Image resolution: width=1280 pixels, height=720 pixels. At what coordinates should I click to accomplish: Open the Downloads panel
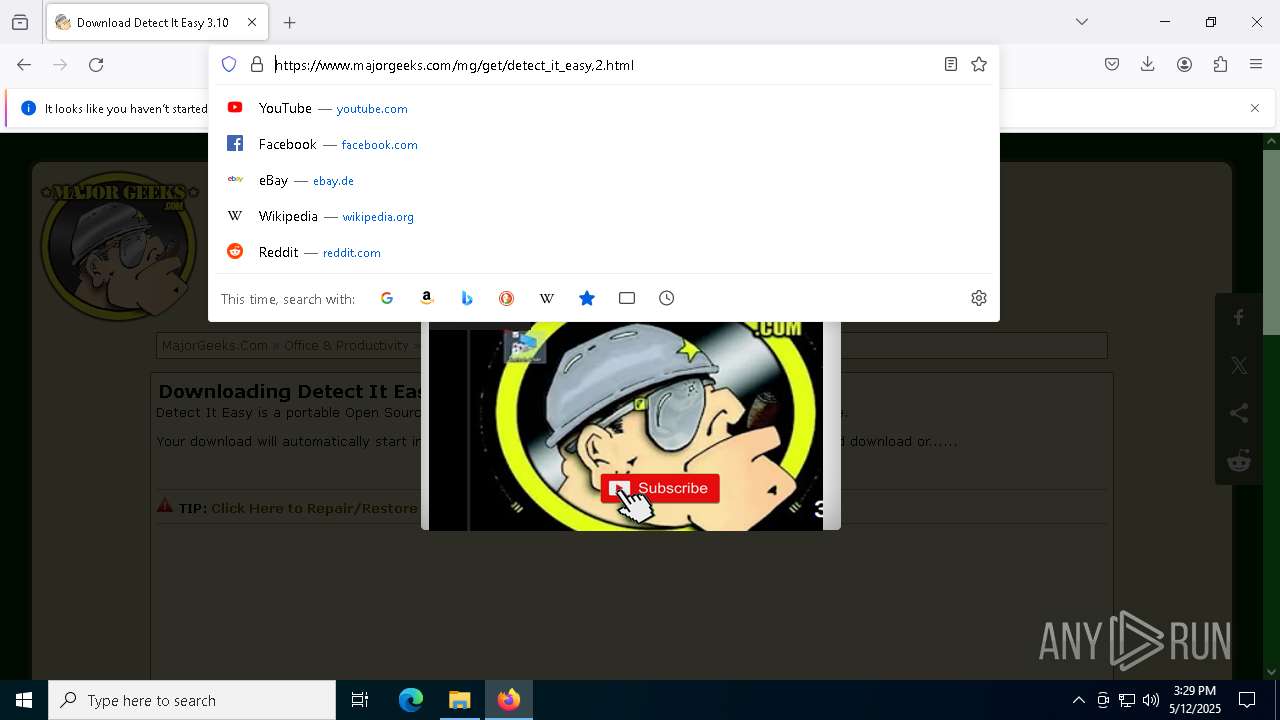tap(1148, 65)
